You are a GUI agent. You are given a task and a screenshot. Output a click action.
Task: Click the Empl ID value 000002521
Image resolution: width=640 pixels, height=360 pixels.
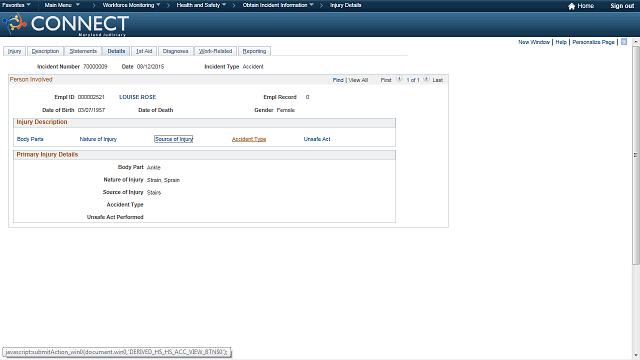pyautogui.click(x=91, y=97)
